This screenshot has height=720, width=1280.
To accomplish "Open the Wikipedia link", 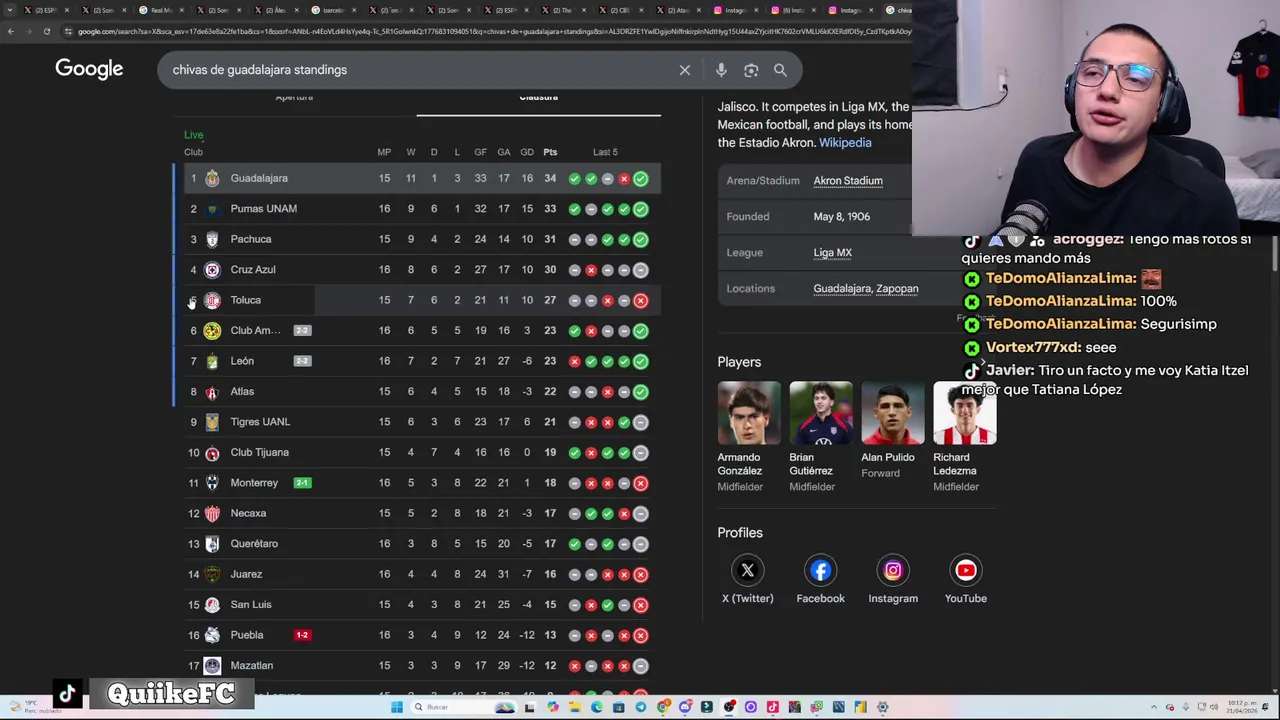I will pyautogui.click(x=845, y=143).
